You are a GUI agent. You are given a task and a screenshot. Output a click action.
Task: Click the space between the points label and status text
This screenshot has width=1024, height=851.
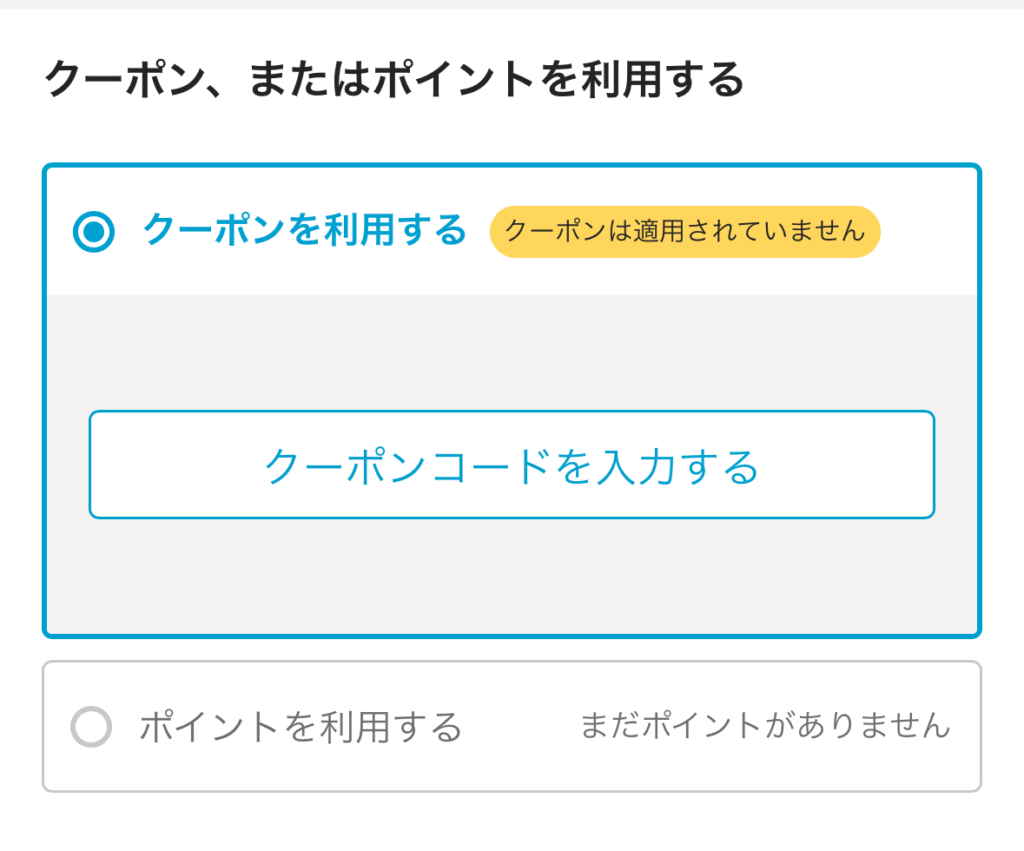[x=520, y=727]
